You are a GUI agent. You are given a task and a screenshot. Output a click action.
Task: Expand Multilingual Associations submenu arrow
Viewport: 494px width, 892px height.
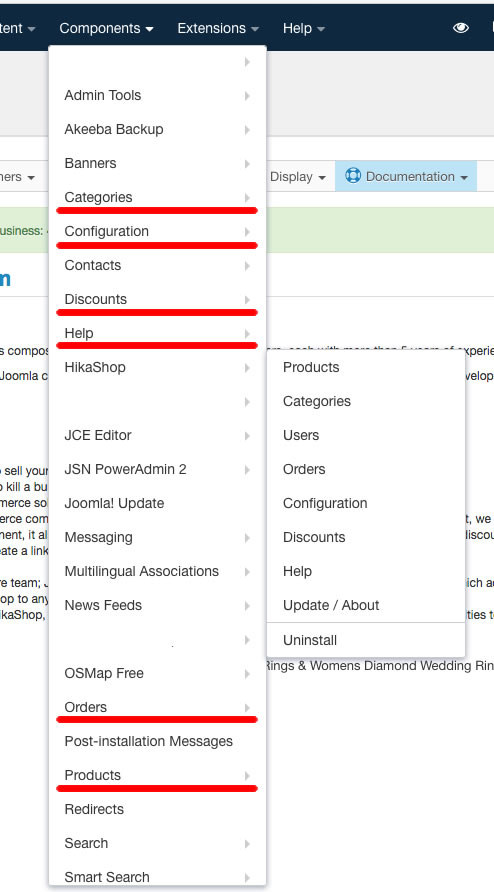(247, 572)
